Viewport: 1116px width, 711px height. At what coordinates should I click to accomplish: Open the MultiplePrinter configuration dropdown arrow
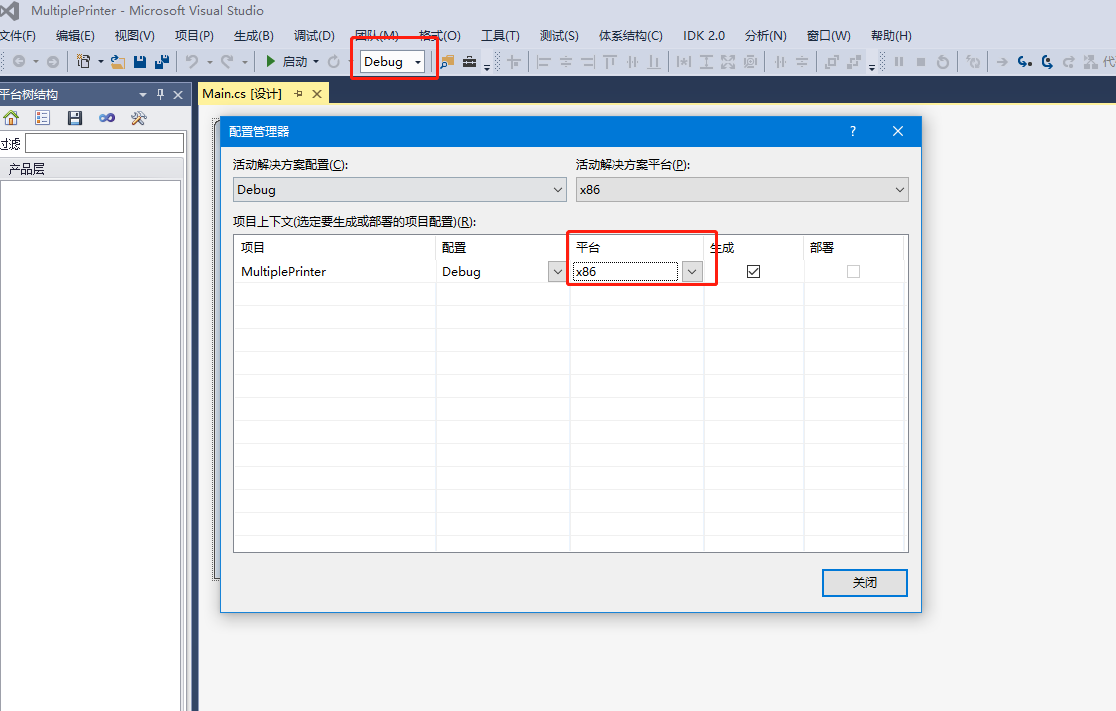click(557, 271)
